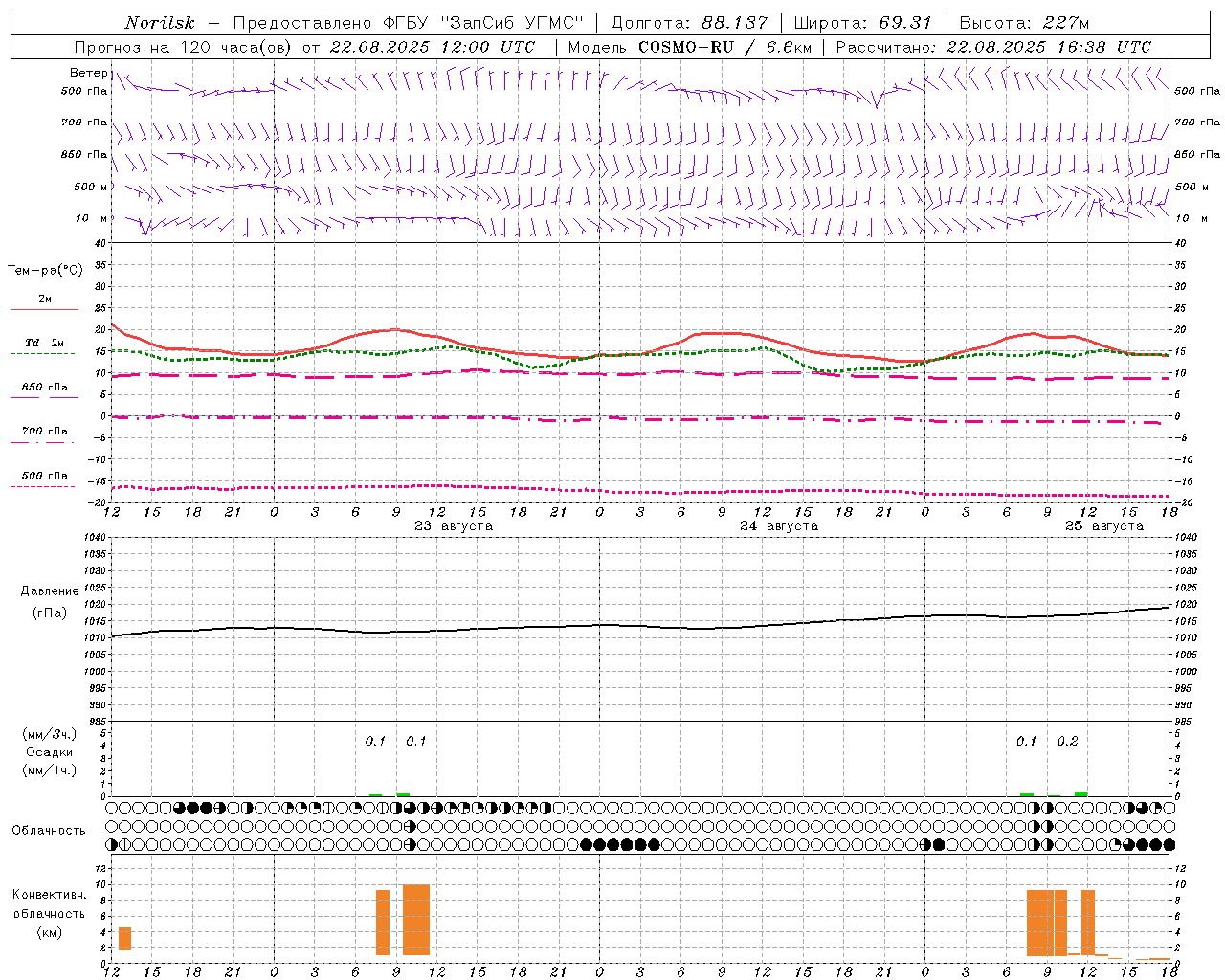Click the 0.2 precipitation value
This screenshot has width=1225, height=980.
tap(1067, 742)
